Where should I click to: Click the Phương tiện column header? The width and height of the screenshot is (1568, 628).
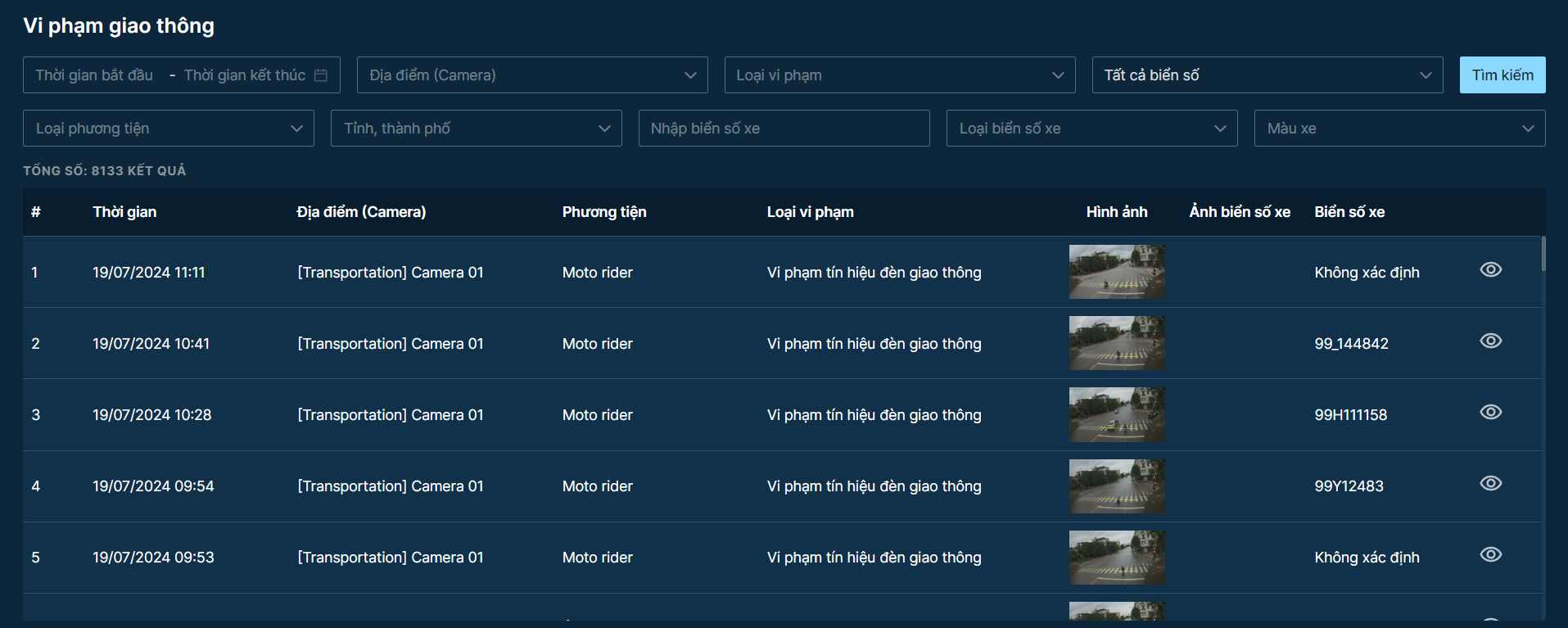point(604,212)
